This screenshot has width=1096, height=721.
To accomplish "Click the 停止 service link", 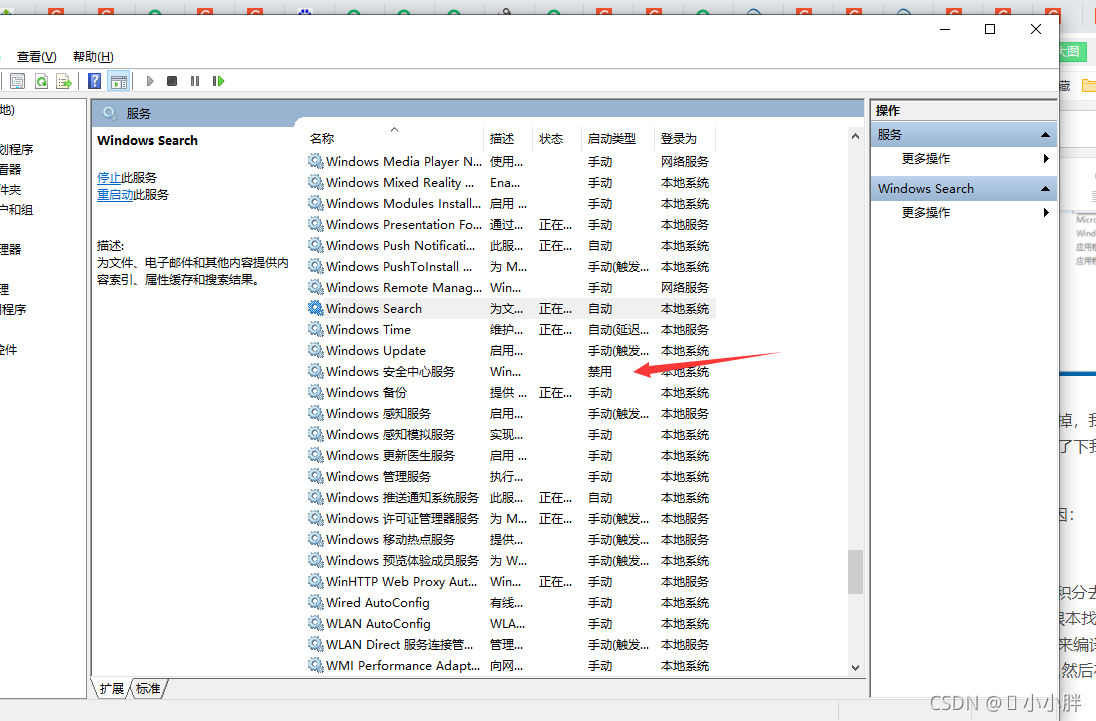I will (109, 177).
